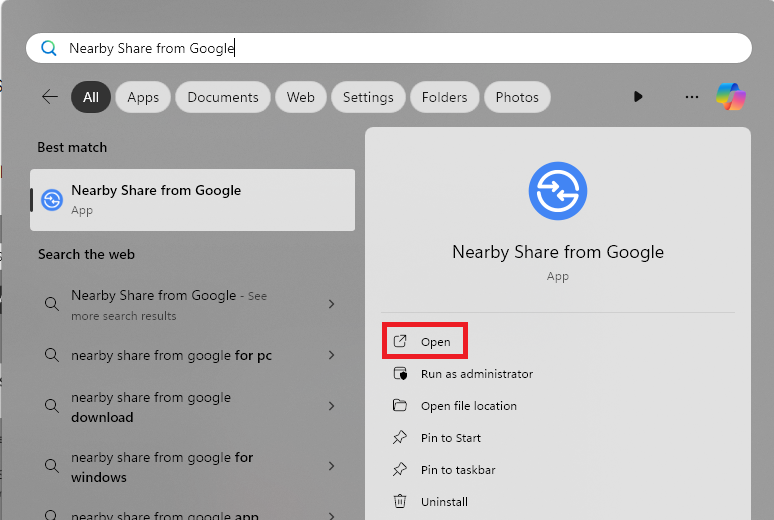
Task: Click the more filters play arrow
Action: click(638, 97)
